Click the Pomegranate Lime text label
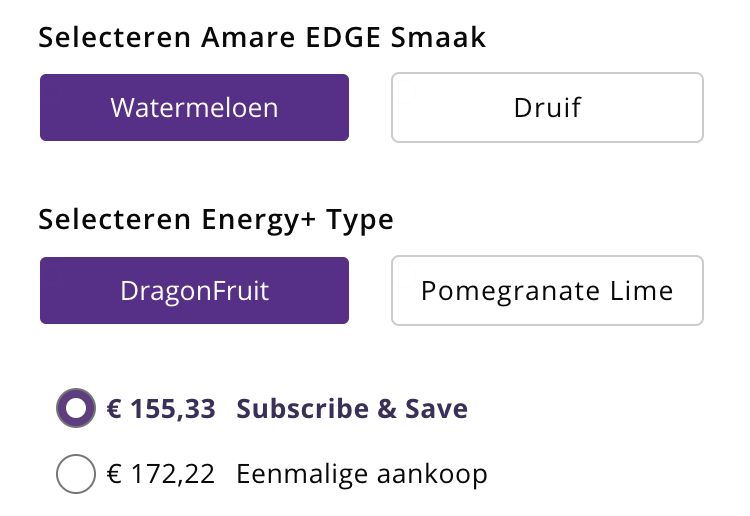Screen dimensions: 750x516 [547, 290]
